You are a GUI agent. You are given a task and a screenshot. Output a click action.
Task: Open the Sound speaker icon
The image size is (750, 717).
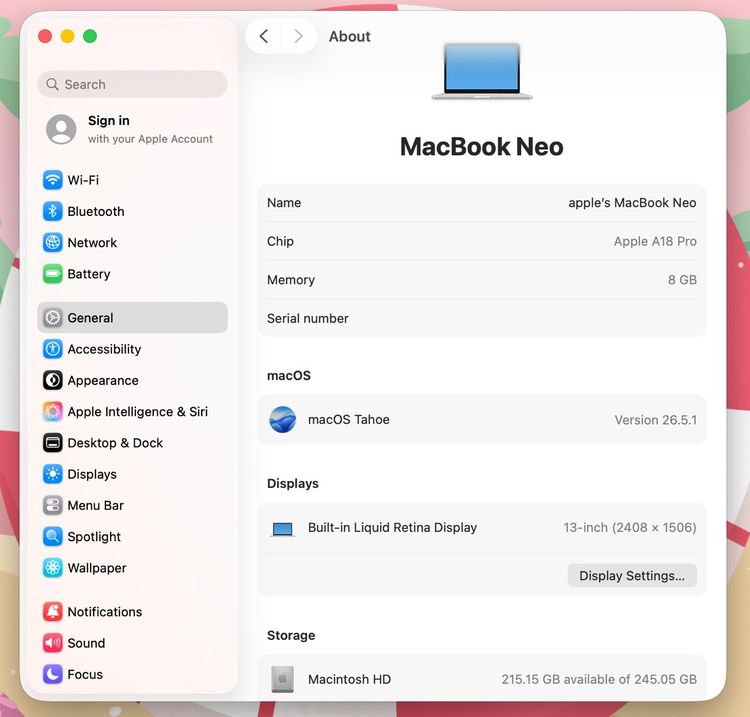point(53,643)
